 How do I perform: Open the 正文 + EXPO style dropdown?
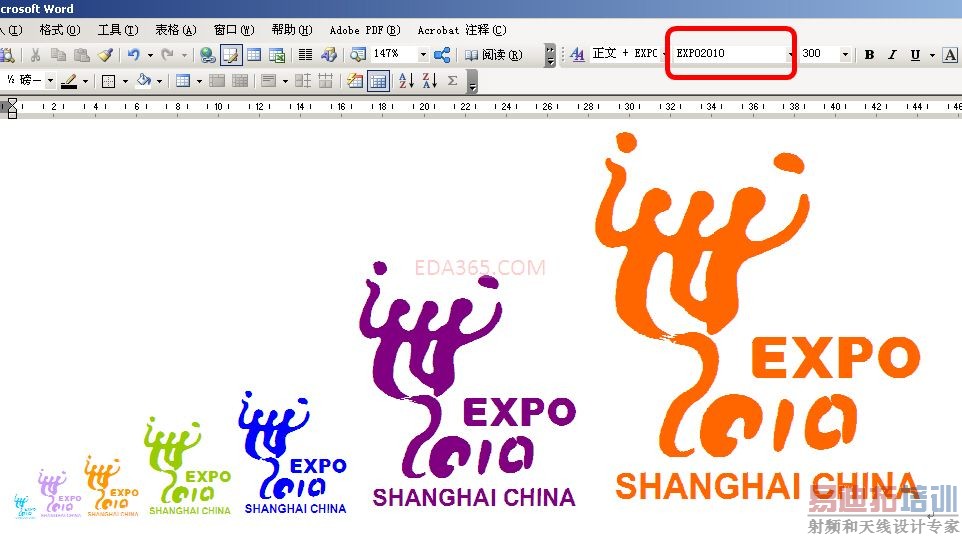pyautogui.click(x=665, y=54)
